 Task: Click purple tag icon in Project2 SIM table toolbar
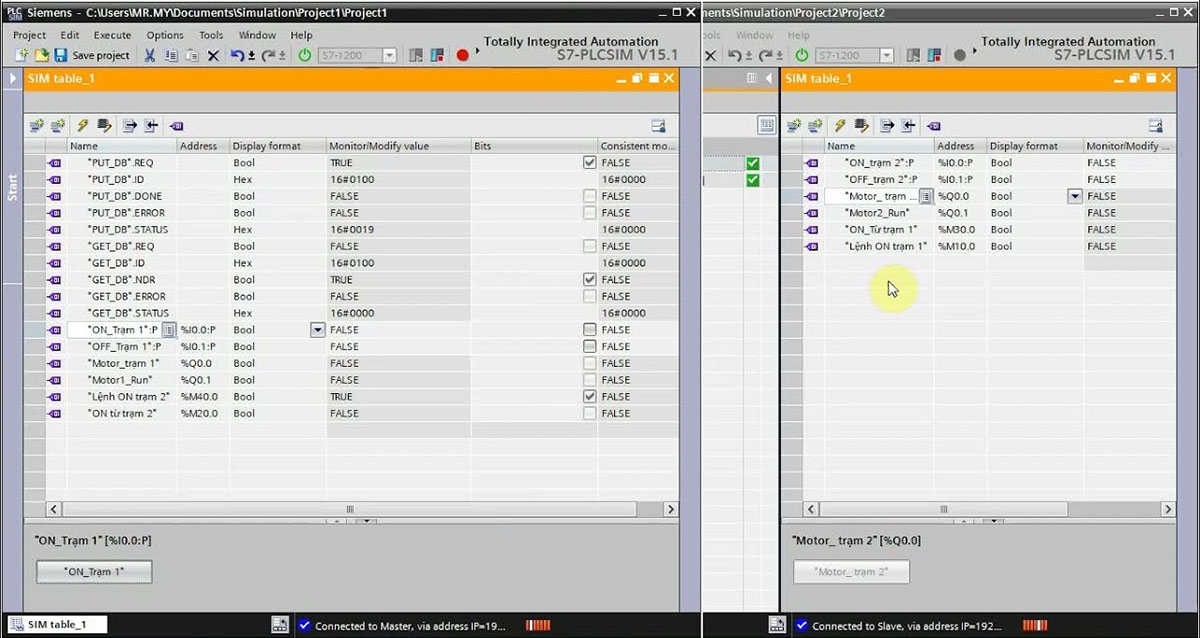(x=934, y=126)
